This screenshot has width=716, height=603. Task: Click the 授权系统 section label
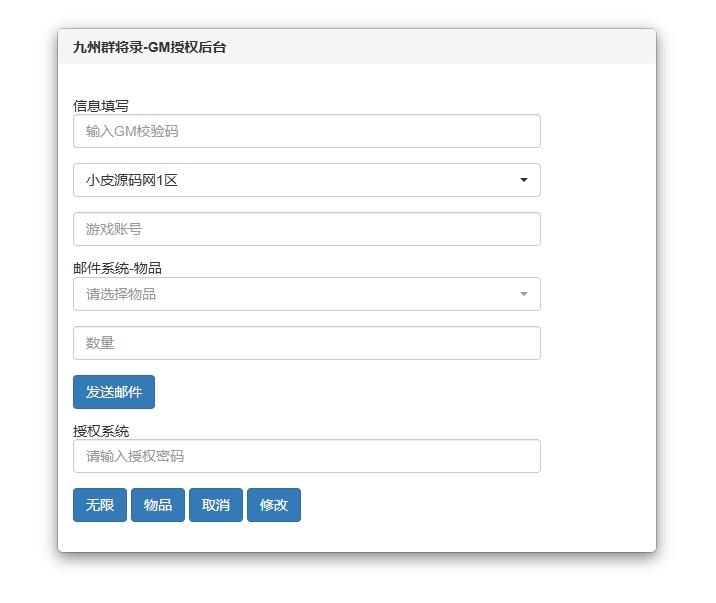click(101, 431)
